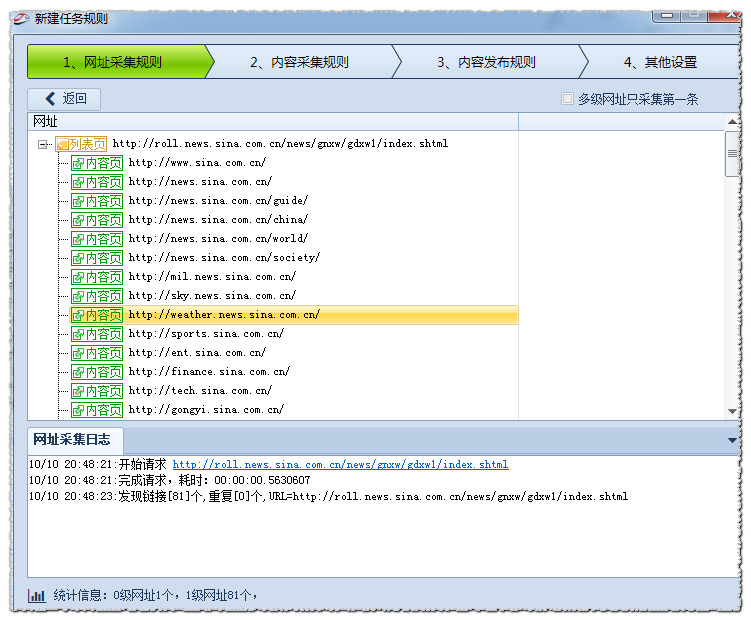
Task: Open the roll.news.sina.com.cn link in log
Action: [340, 465]
